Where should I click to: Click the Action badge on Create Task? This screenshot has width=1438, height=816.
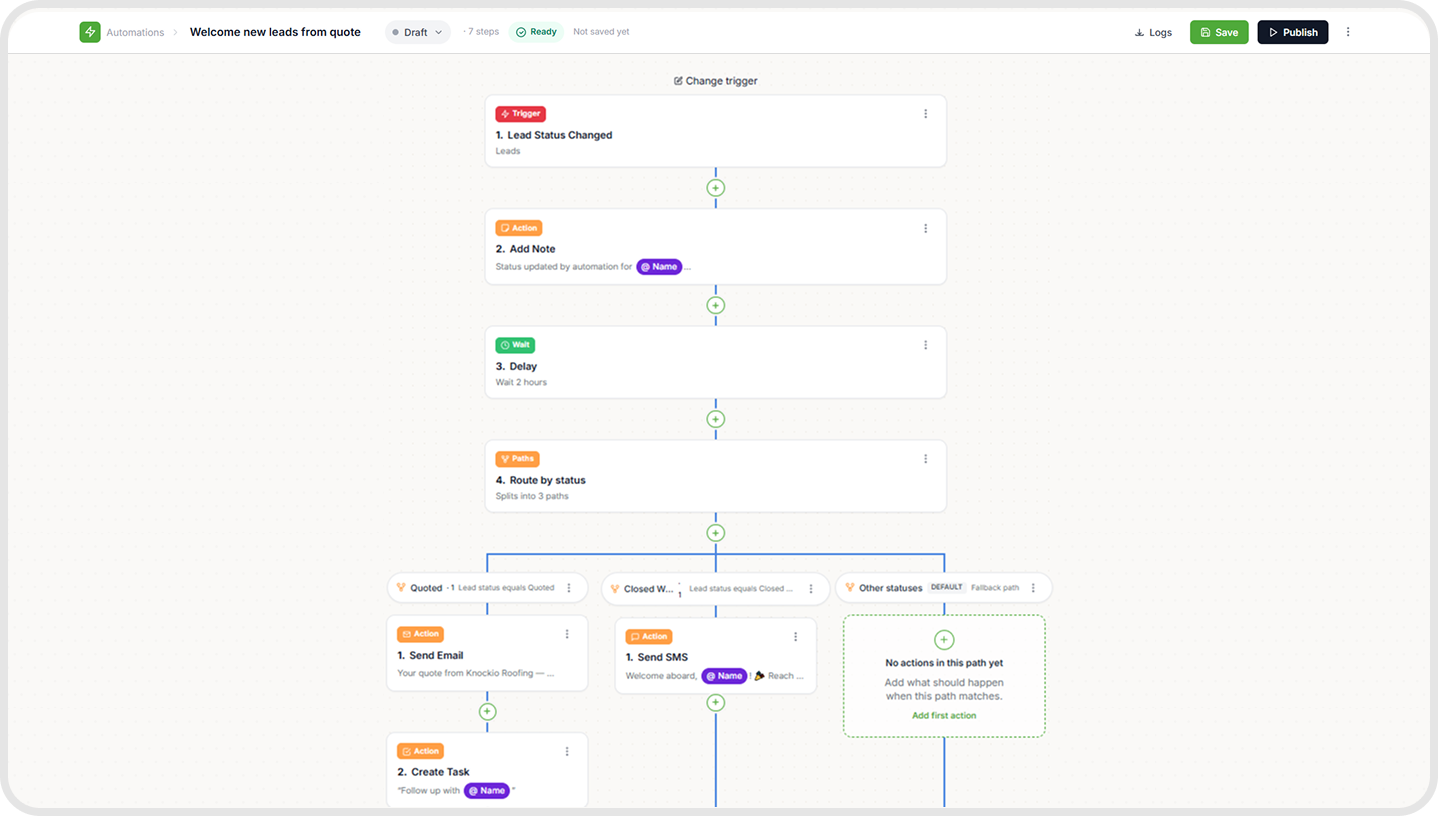420,751
